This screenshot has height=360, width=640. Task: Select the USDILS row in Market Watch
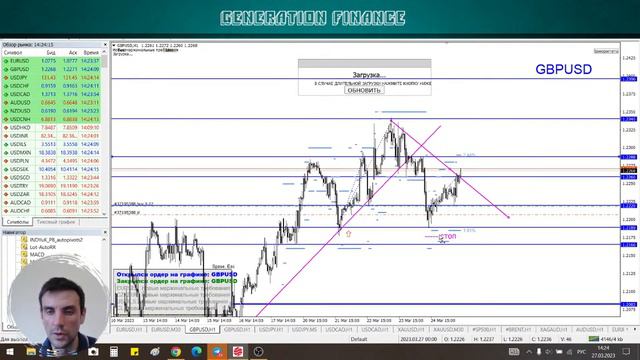pos(51,144)
